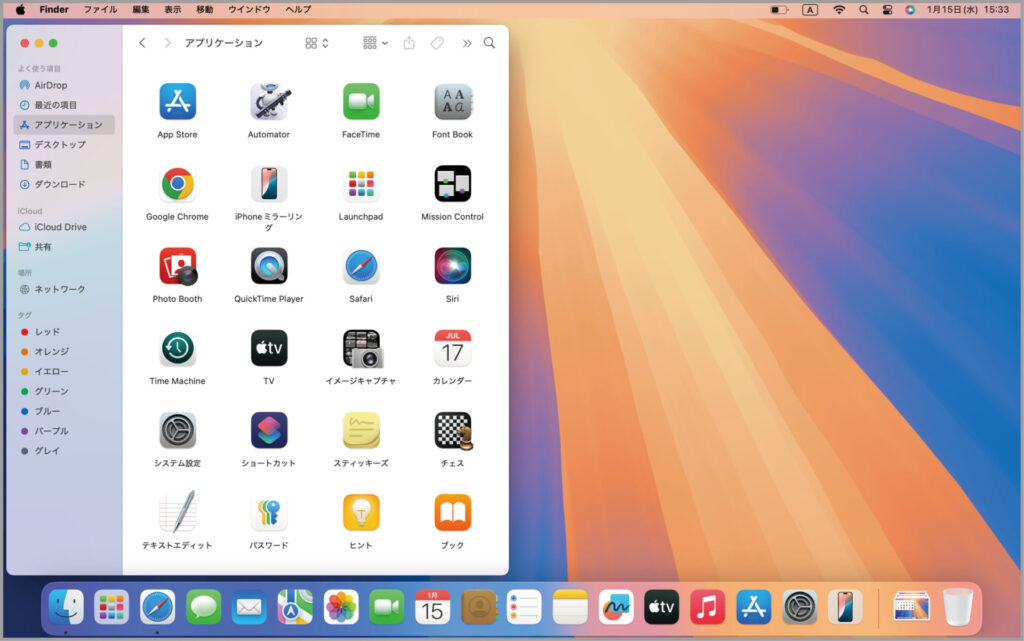Click the ヒント application icon
The image size is (1024, 641).
(x=360, y=513)
